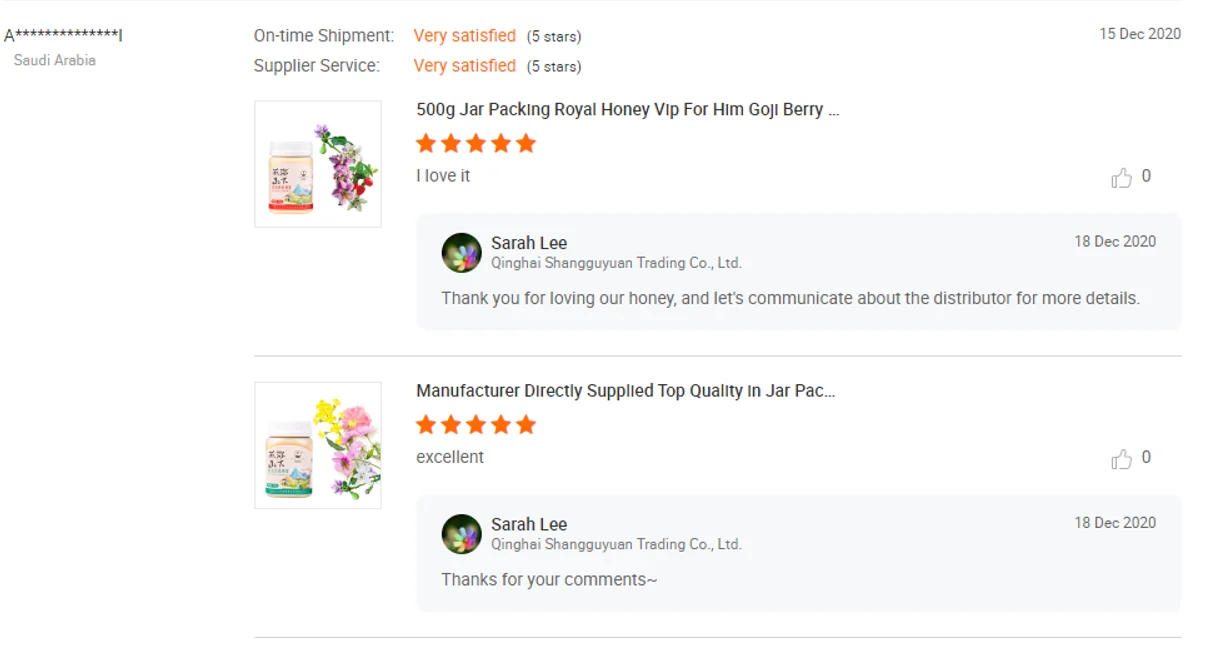
Task: Click the 15 Dec 2020 review date
Action: pos(1140,34)
